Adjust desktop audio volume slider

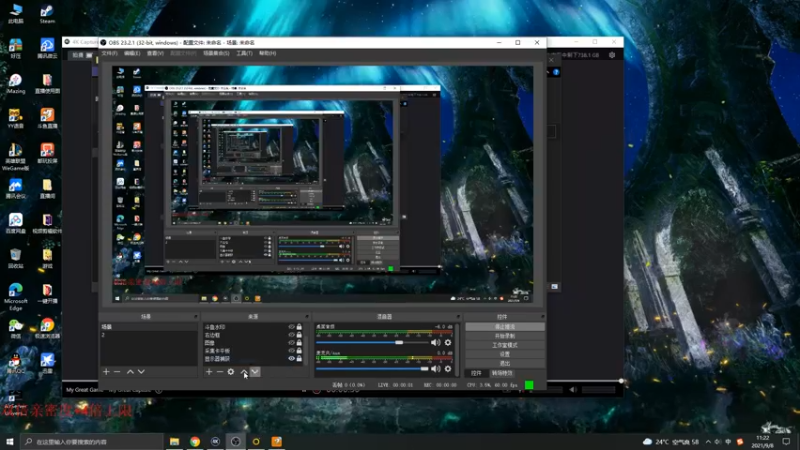click(372, 343)
